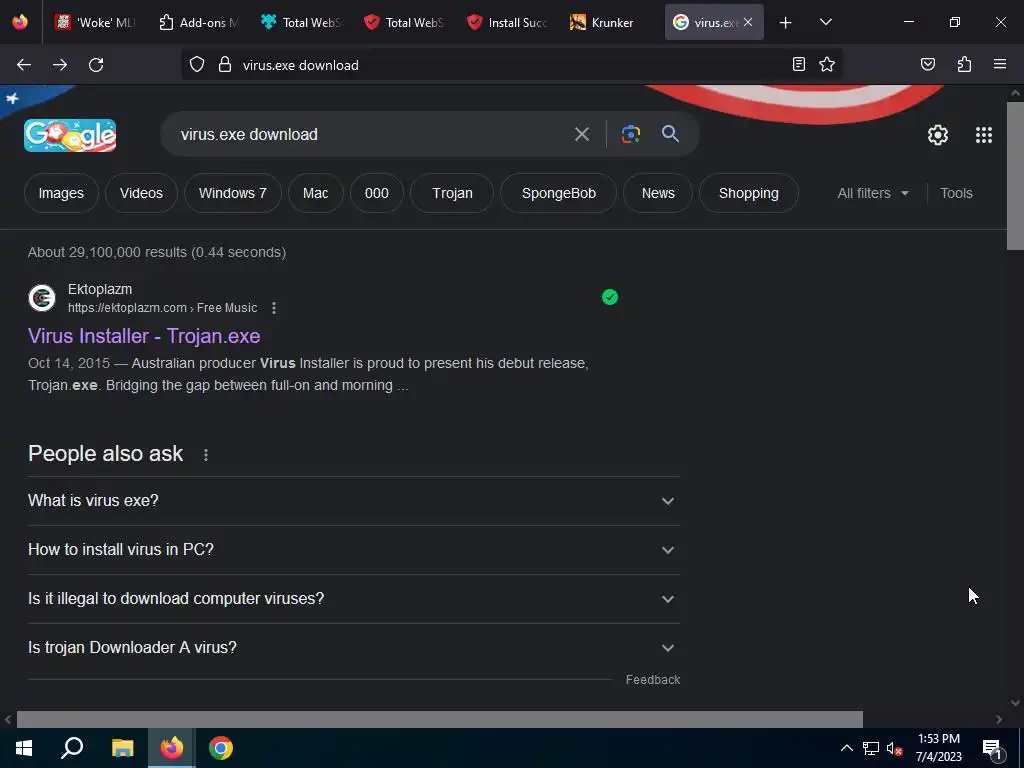Open the three-dot menu beside Ektoplazm result

click(274, 308)
